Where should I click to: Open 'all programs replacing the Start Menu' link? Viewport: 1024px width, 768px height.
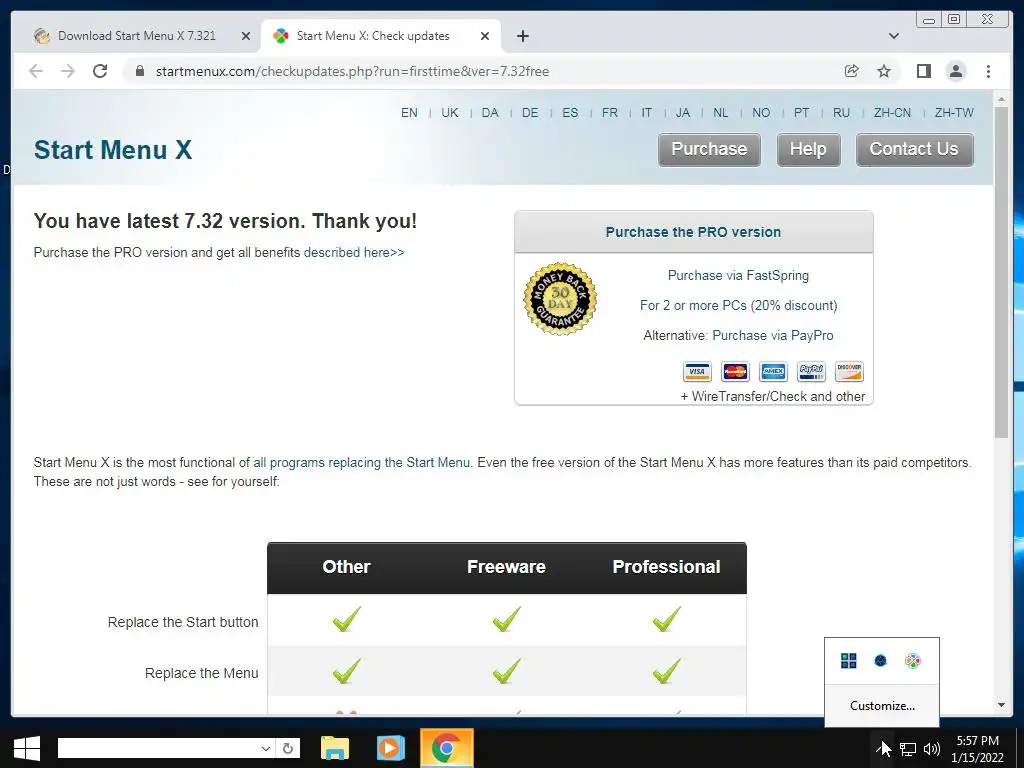362,463
